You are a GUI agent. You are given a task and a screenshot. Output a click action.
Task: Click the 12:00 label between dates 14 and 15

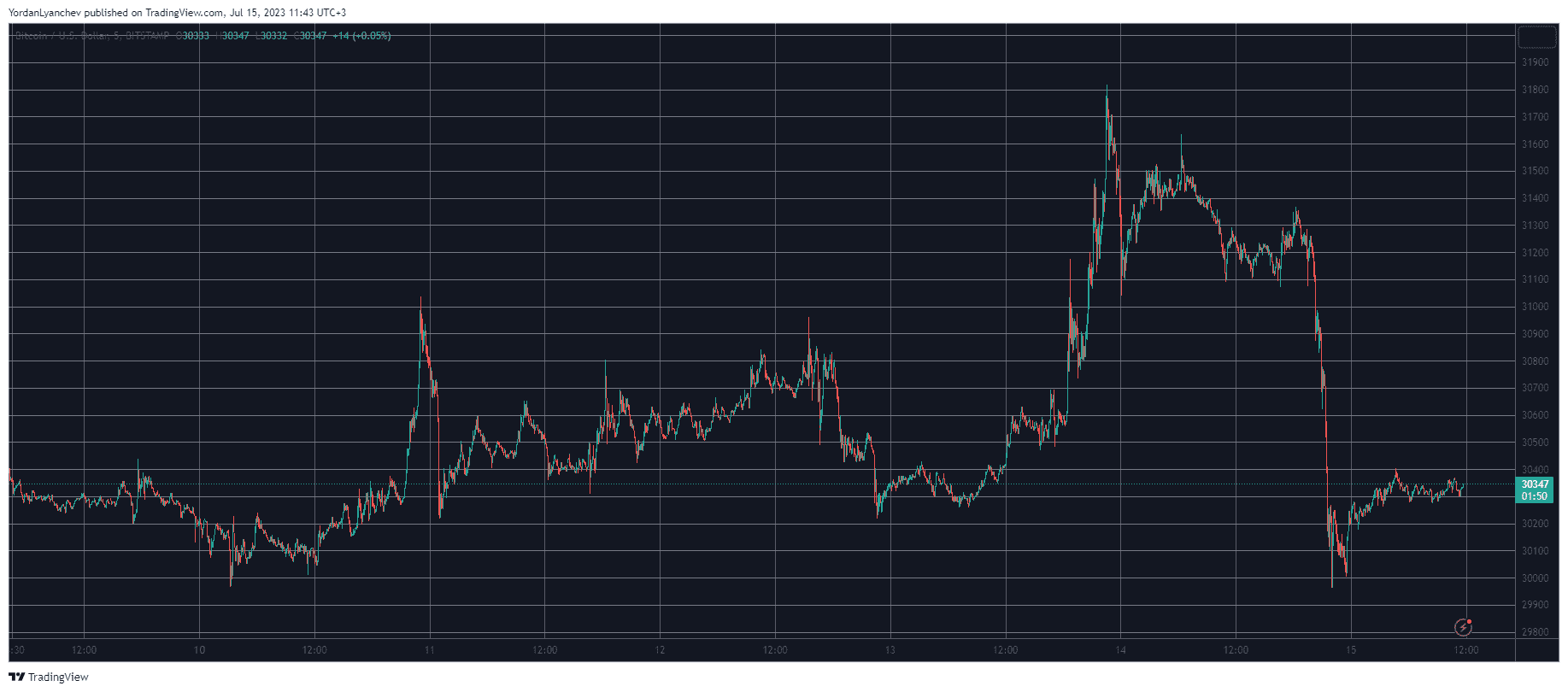[1236, 650]
